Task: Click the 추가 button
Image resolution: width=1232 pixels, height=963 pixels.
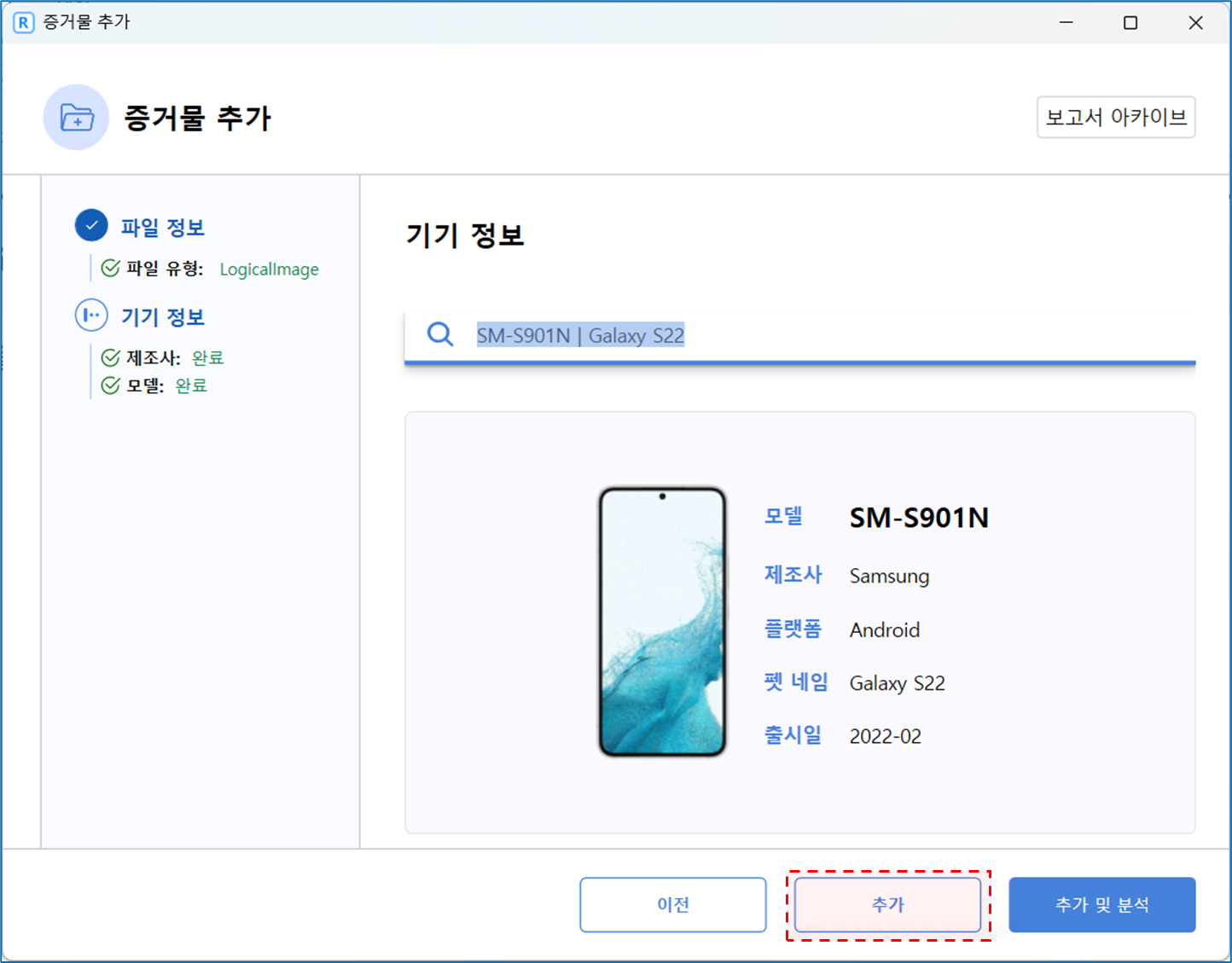Action: (x=887, y=904)
